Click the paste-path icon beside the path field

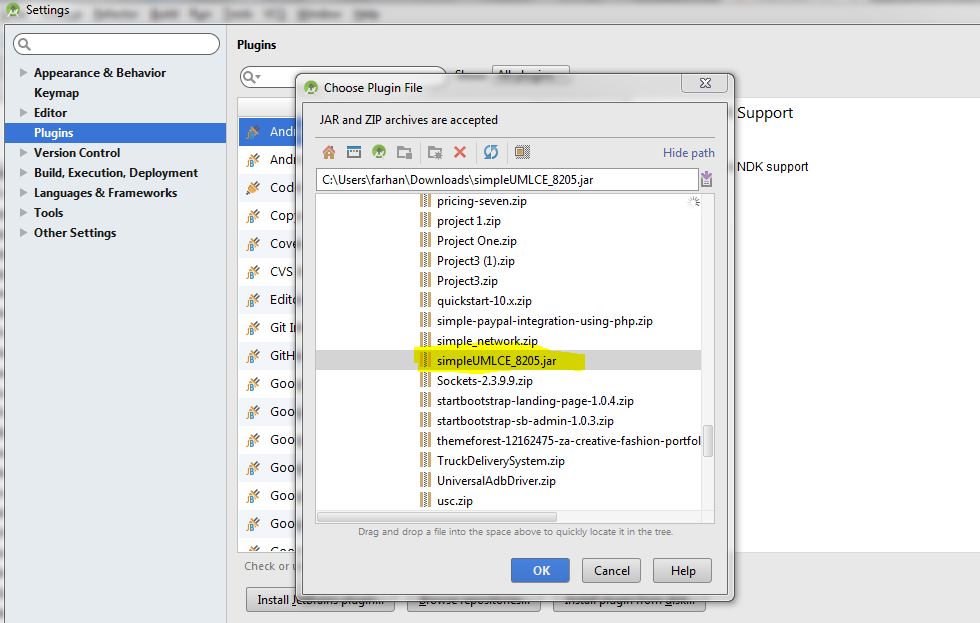[707, 179]
